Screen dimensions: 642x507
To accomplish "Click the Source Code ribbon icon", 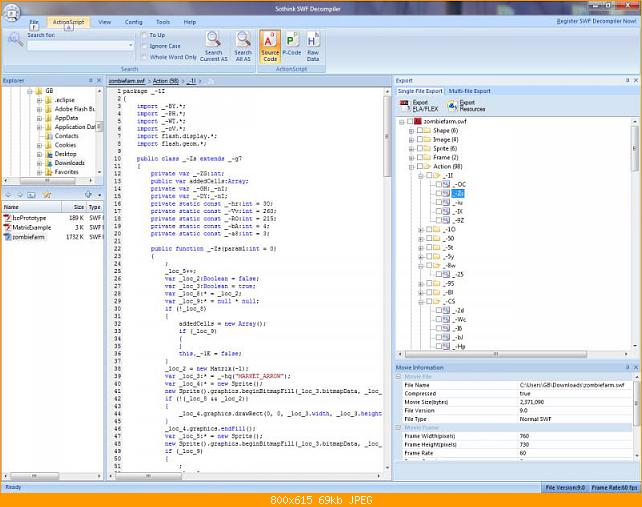I will coord(270,46).
